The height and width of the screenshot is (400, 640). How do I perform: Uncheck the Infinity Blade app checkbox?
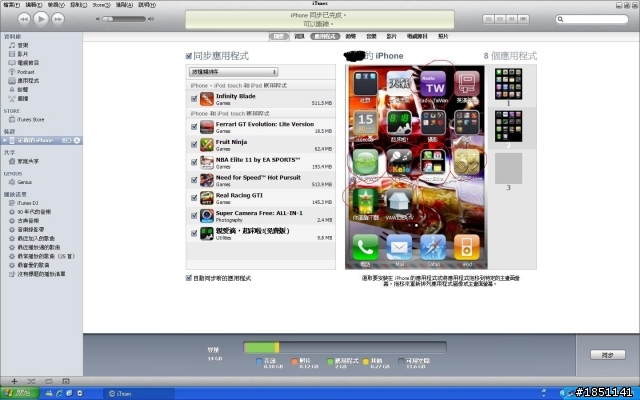click(194, 99)
